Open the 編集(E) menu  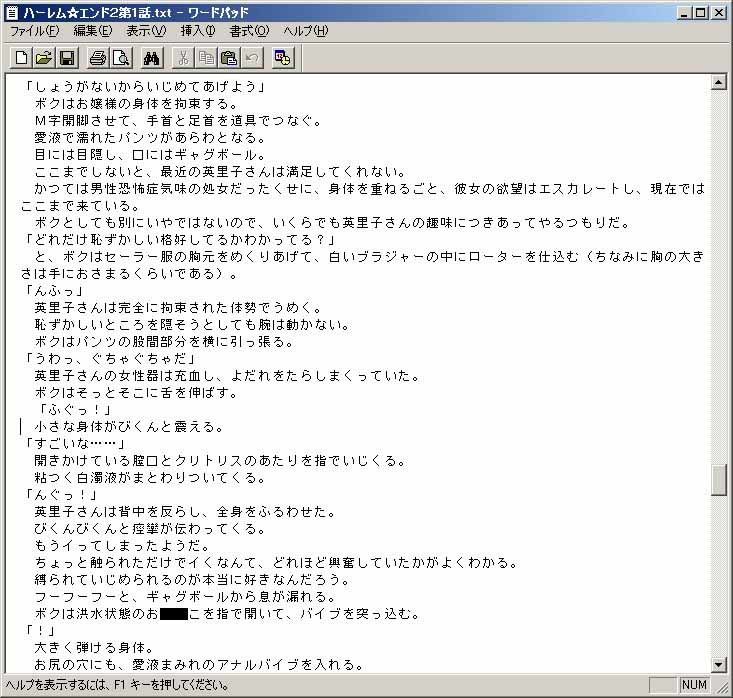tap(93, 31)
